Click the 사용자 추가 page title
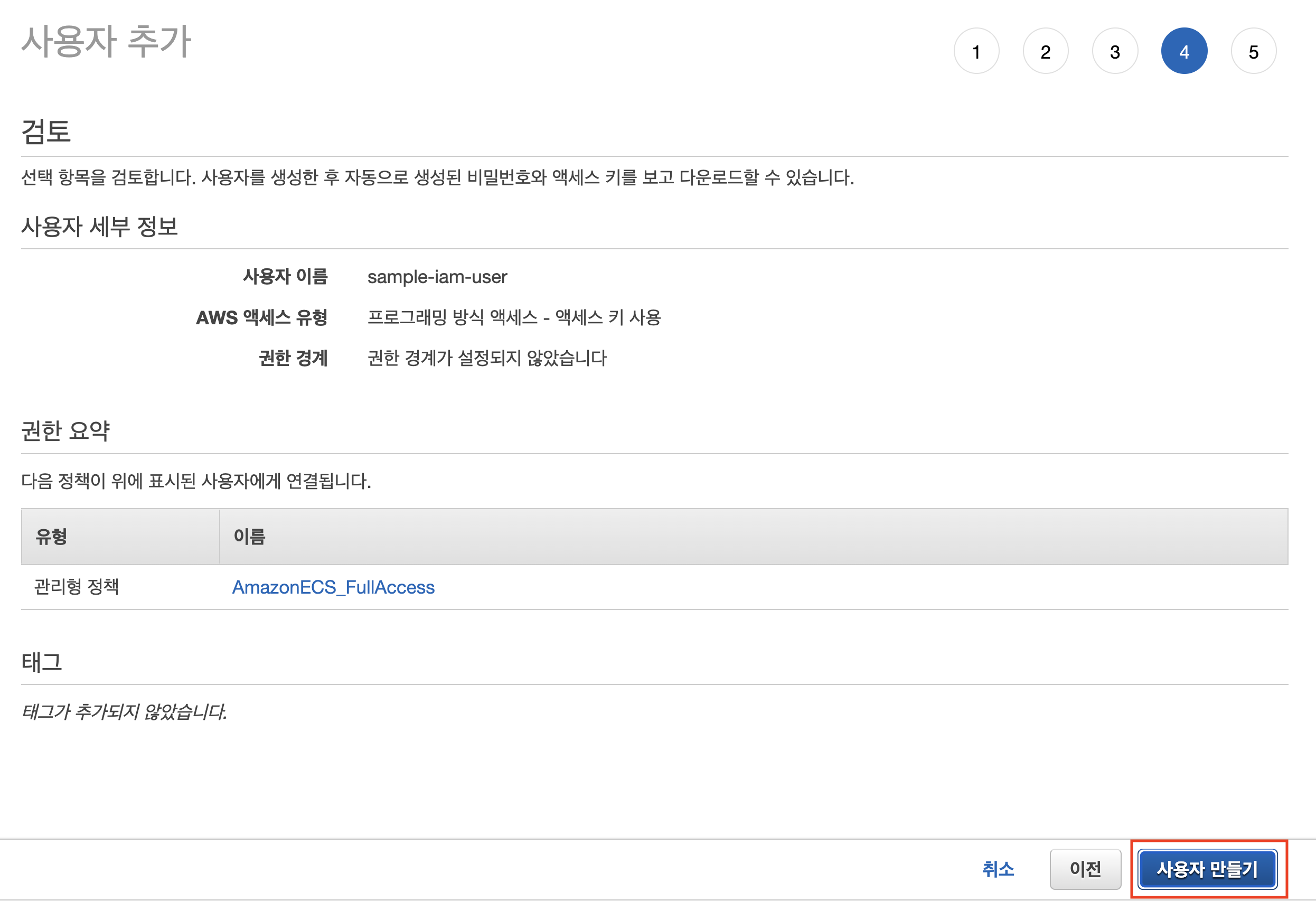This screenshot has width=1316, height=901. click(107, 41)
